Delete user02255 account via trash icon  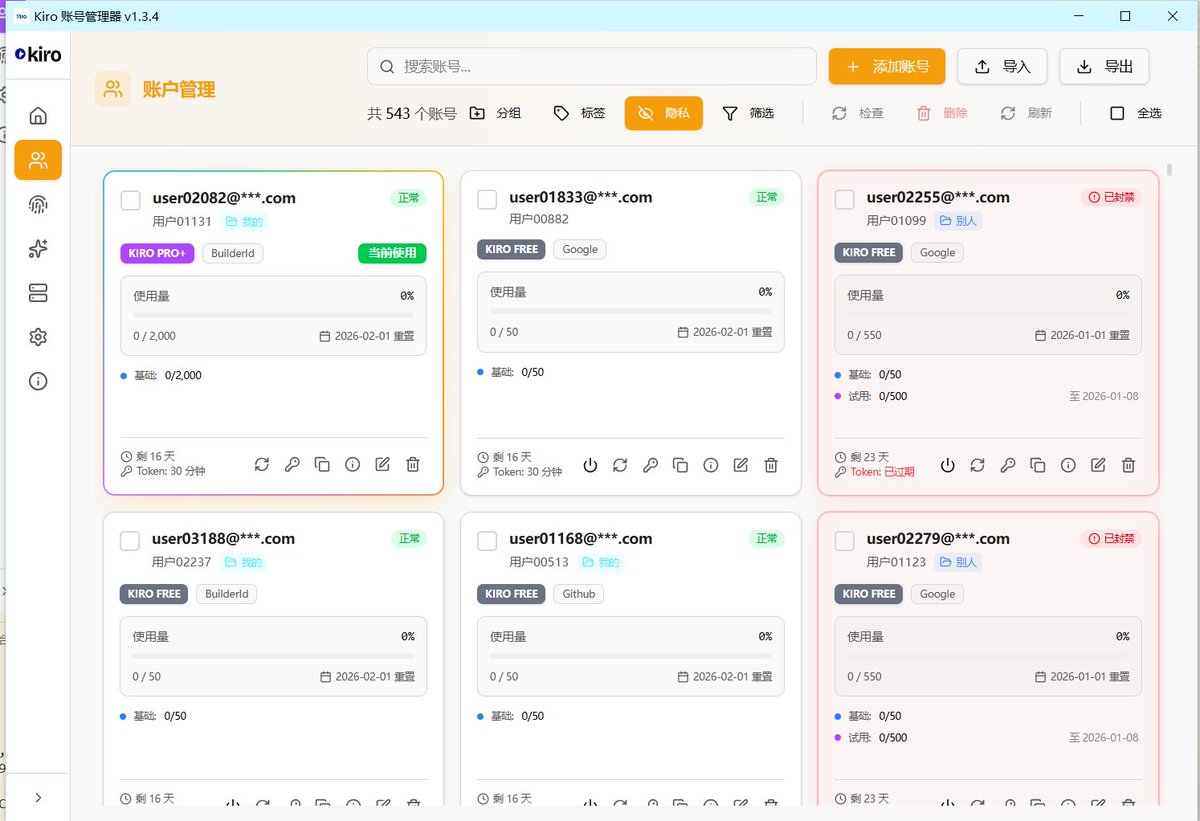pyautogui.click(x=1128, y=465)
